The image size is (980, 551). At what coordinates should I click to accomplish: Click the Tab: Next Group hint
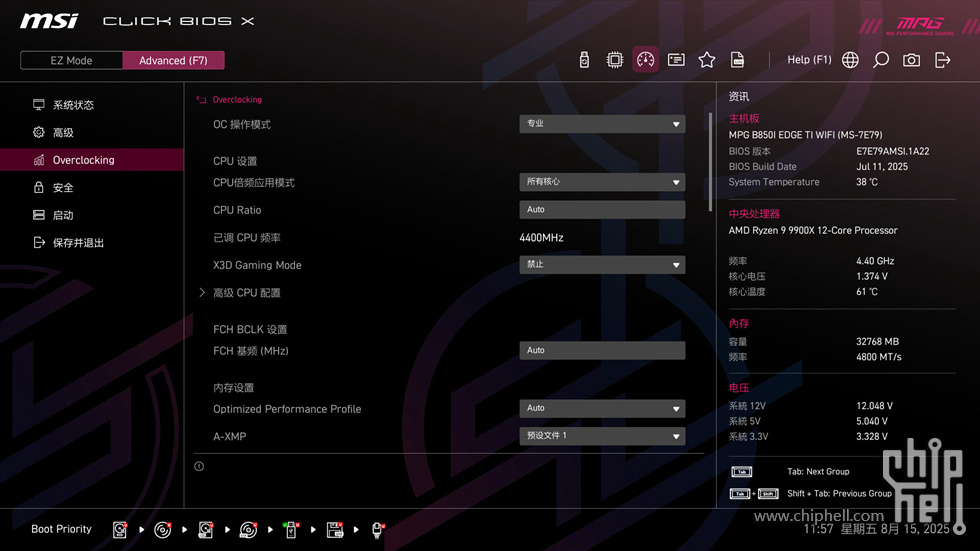tap(818, 472)
